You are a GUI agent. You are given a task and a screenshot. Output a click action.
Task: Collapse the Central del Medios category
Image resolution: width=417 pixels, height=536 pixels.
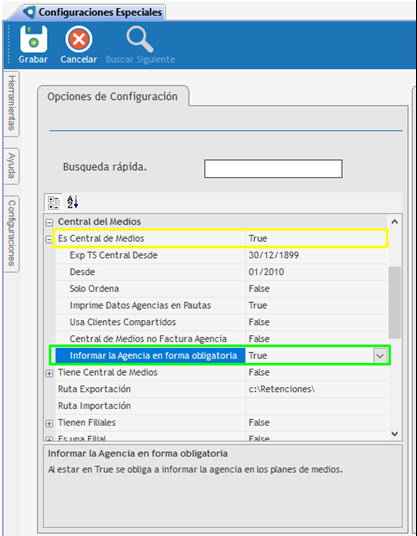50,223
